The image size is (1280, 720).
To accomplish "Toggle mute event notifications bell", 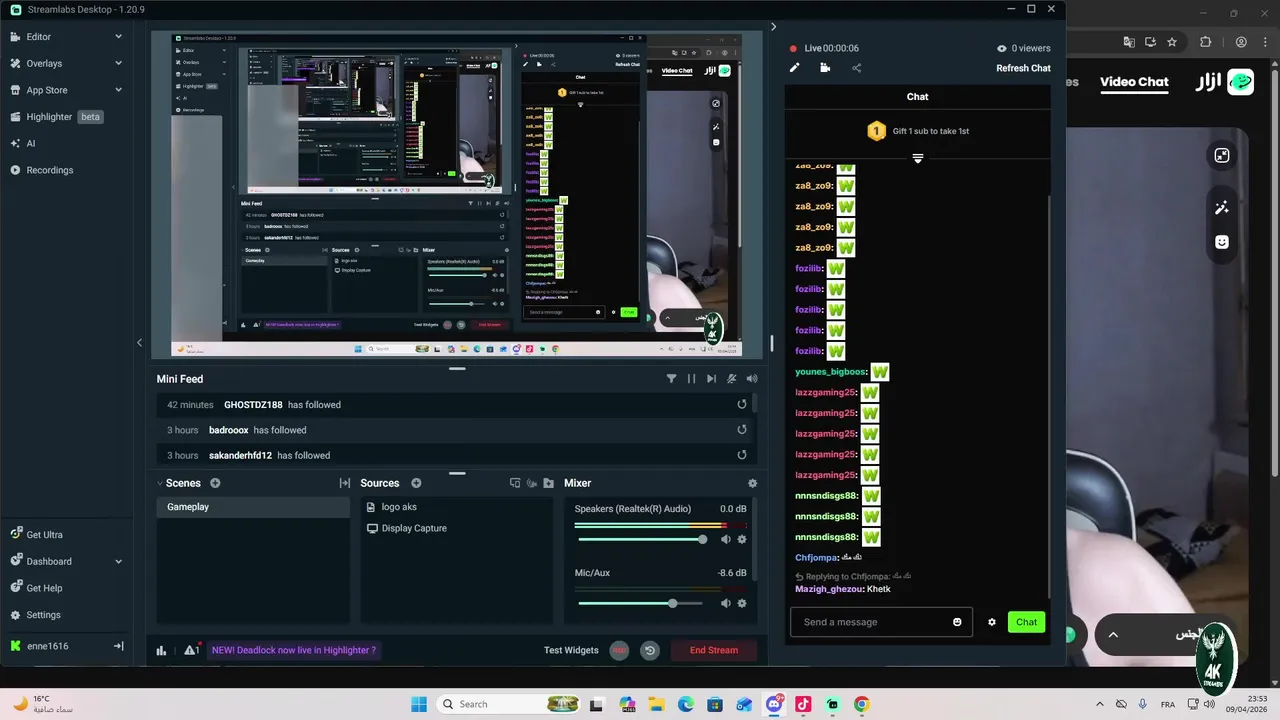I will click(732, 379).
